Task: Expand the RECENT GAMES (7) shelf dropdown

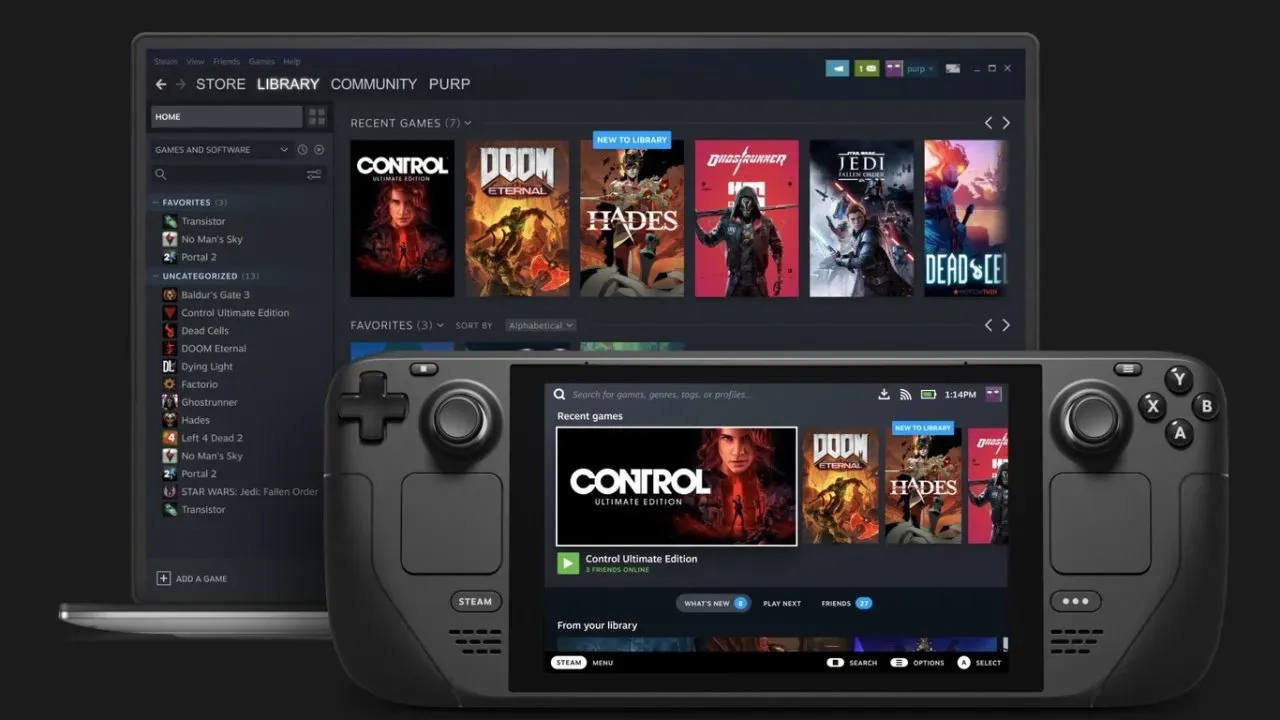Action: [468, 123]
